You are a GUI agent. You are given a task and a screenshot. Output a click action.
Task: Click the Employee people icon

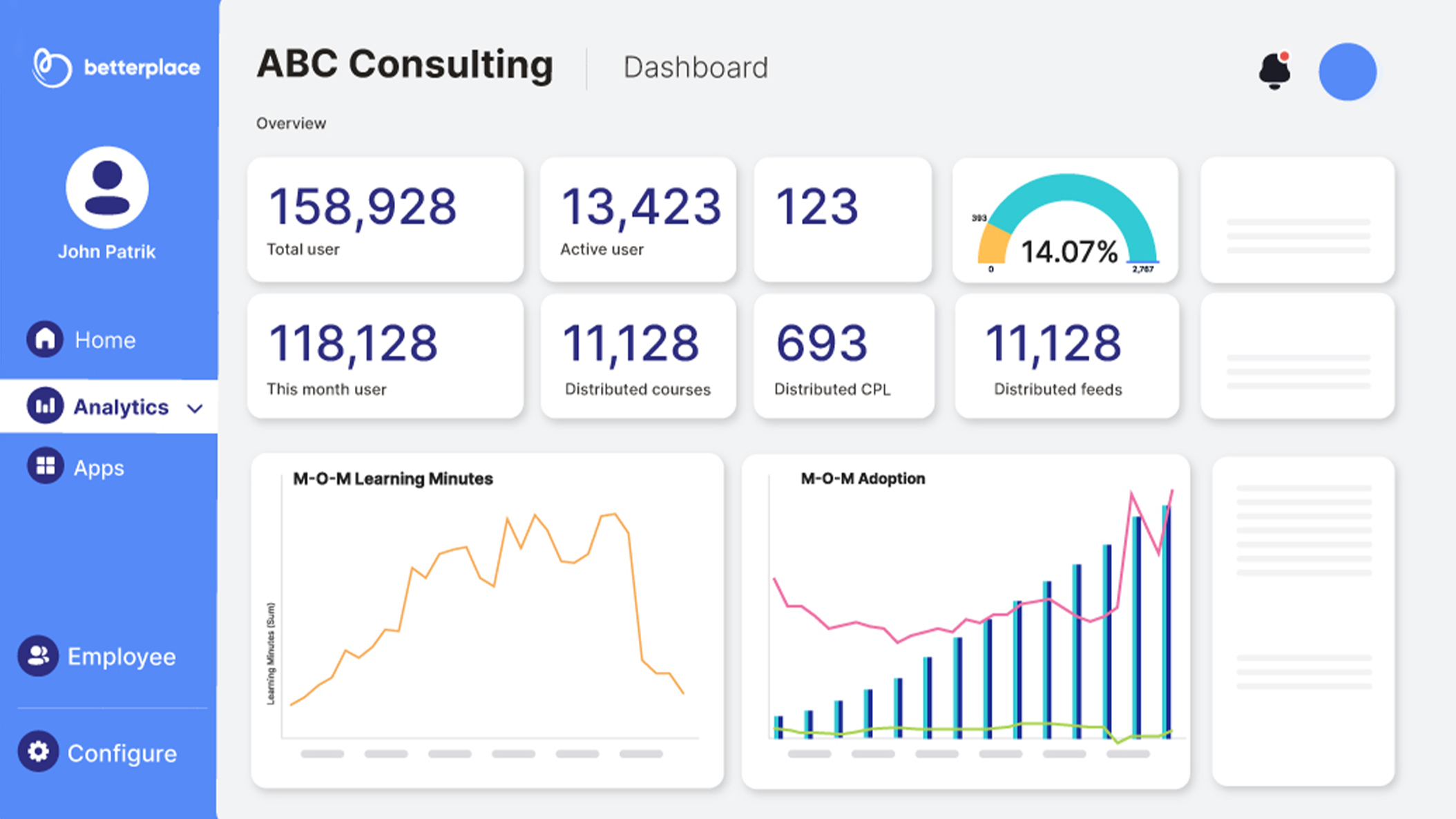[x=38, y=655]
